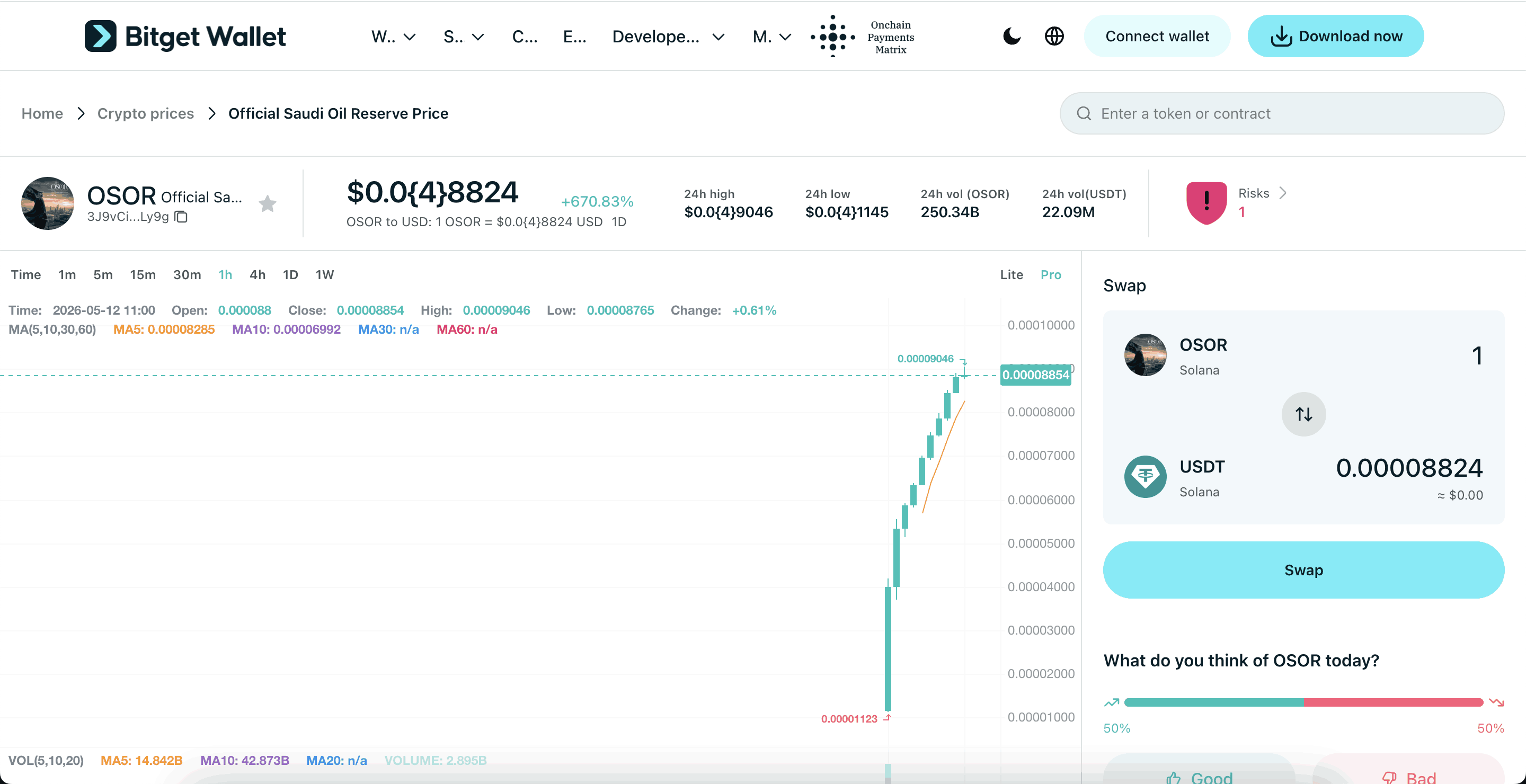Image resolution: width=1526 pixels, height=784 pixels.
Task: Add OSOR to favorites with star
Action: pyautogui.click(x=268, y=203)
